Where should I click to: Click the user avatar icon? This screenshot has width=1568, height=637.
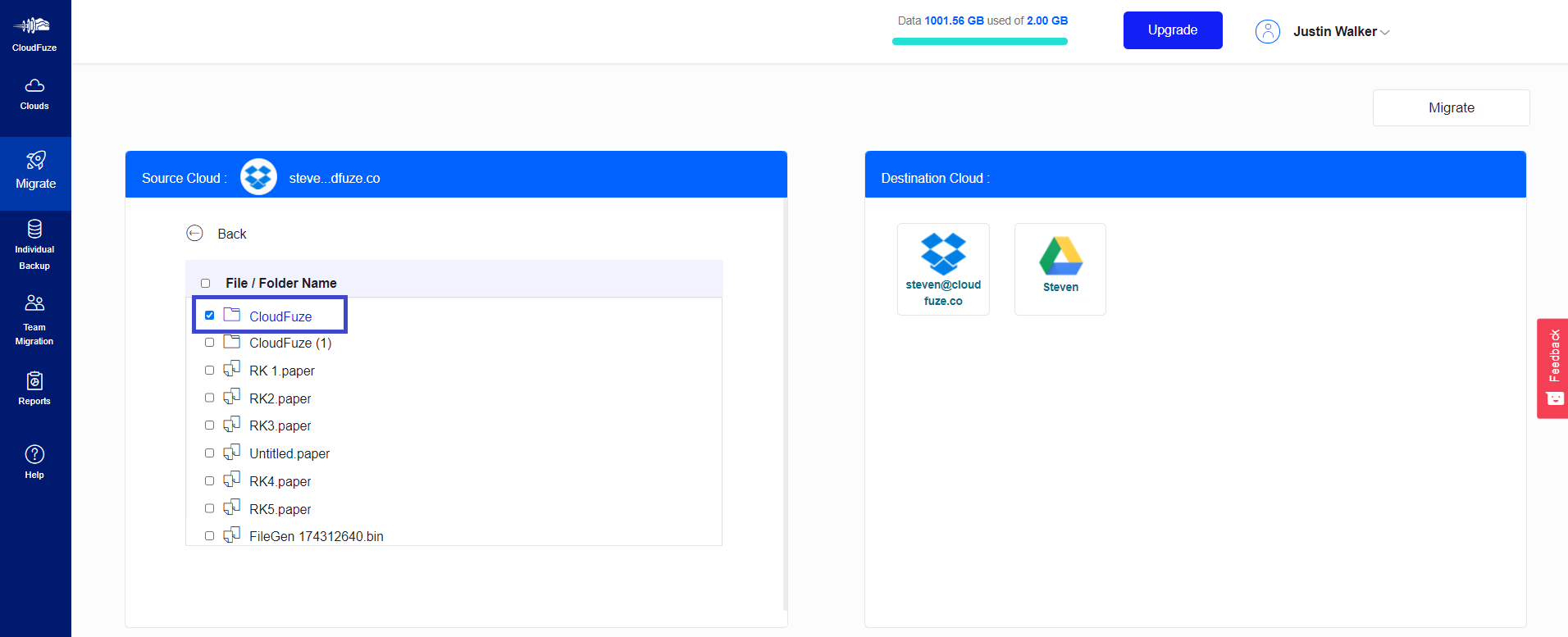(x=1267, y=32)
